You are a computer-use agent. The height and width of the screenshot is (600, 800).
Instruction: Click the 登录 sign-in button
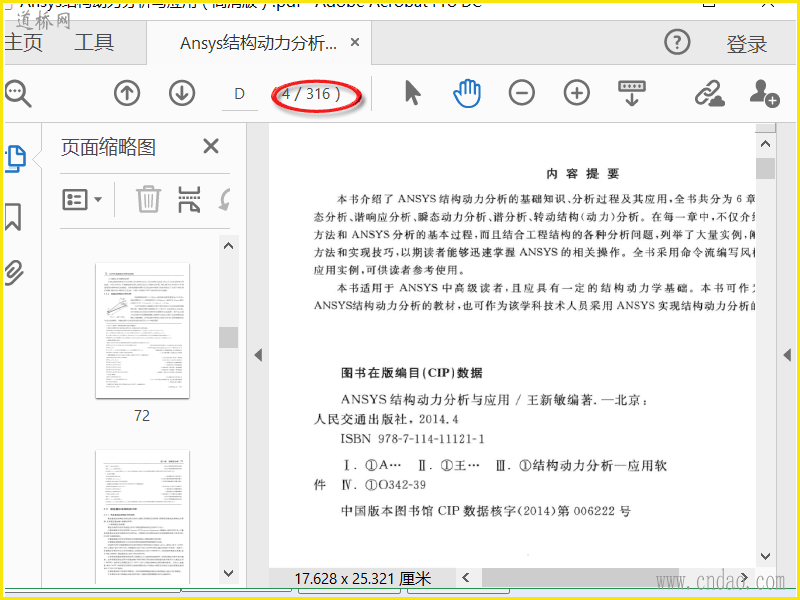(x=747, y=44)
